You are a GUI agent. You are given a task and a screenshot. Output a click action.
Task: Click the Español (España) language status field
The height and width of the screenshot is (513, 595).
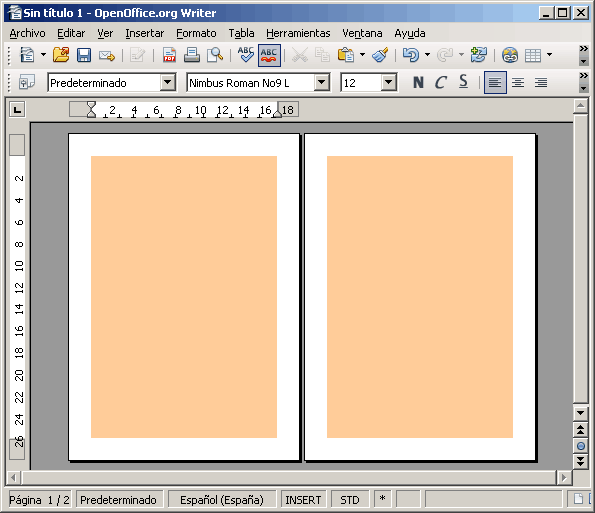(x=222, y=500)
